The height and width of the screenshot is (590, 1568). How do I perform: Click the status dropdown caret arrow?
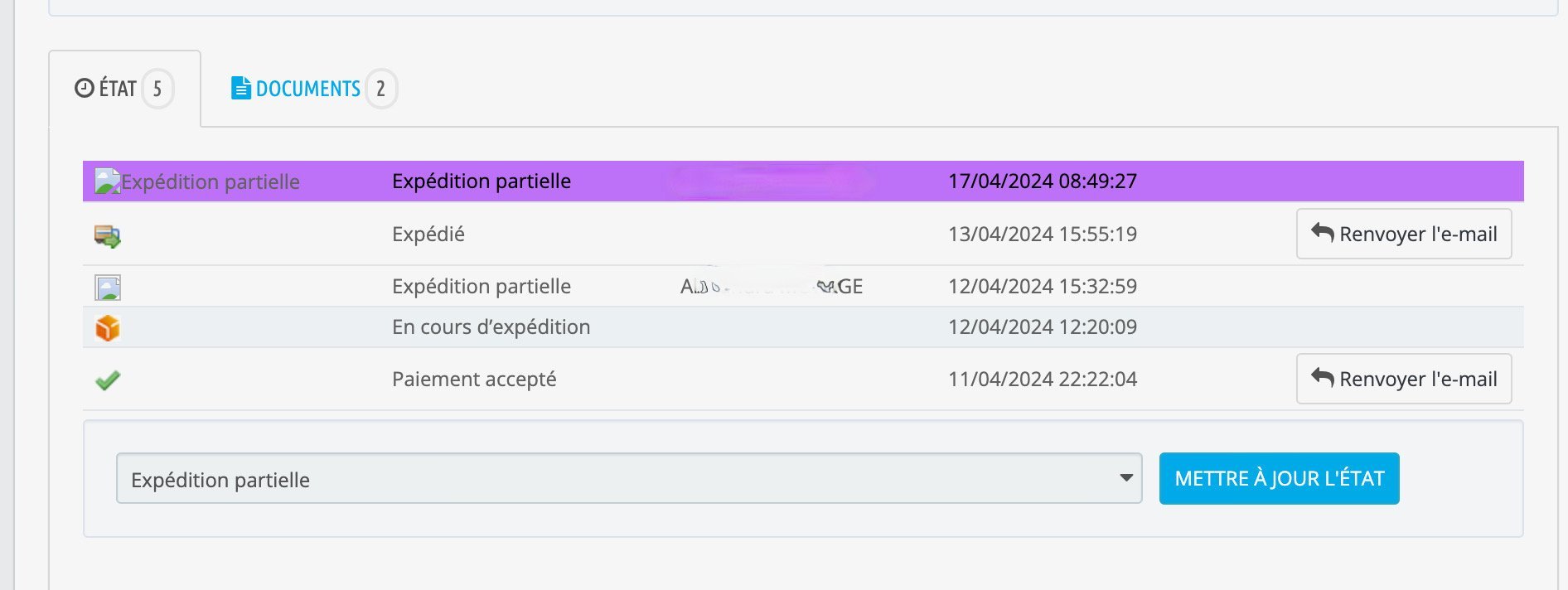(1125, 478)
